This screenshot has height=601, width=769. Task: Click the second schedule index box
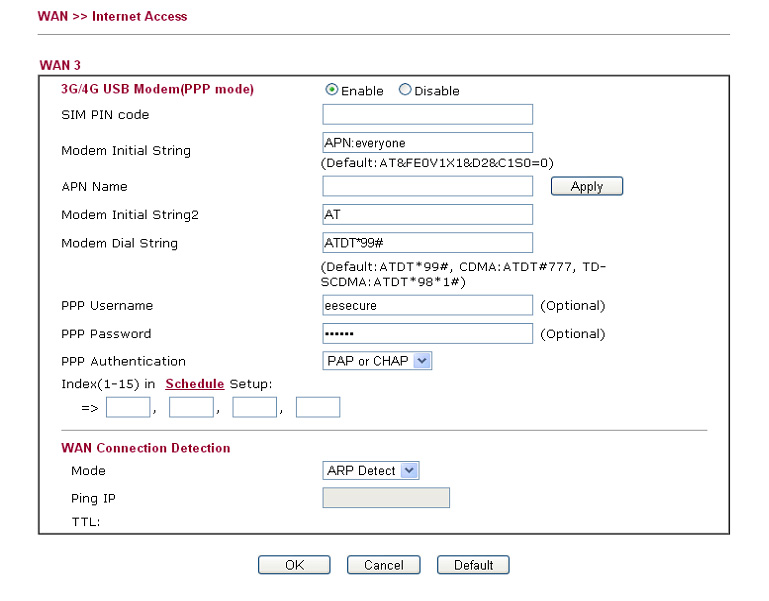tap(191, 407)
